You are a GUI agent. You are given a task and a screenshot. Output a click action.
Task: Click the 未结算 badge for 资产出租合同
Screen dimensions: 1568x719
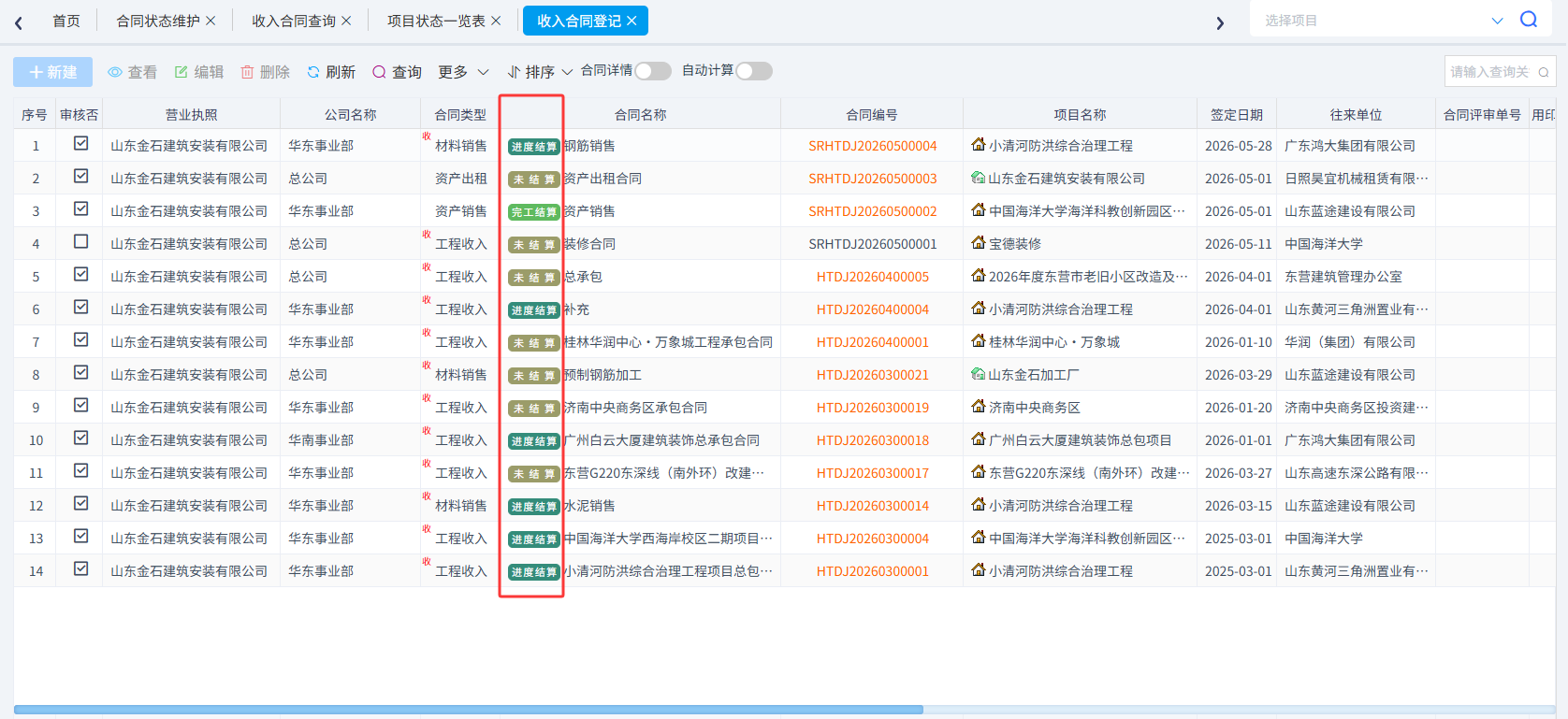coord(534,180)
